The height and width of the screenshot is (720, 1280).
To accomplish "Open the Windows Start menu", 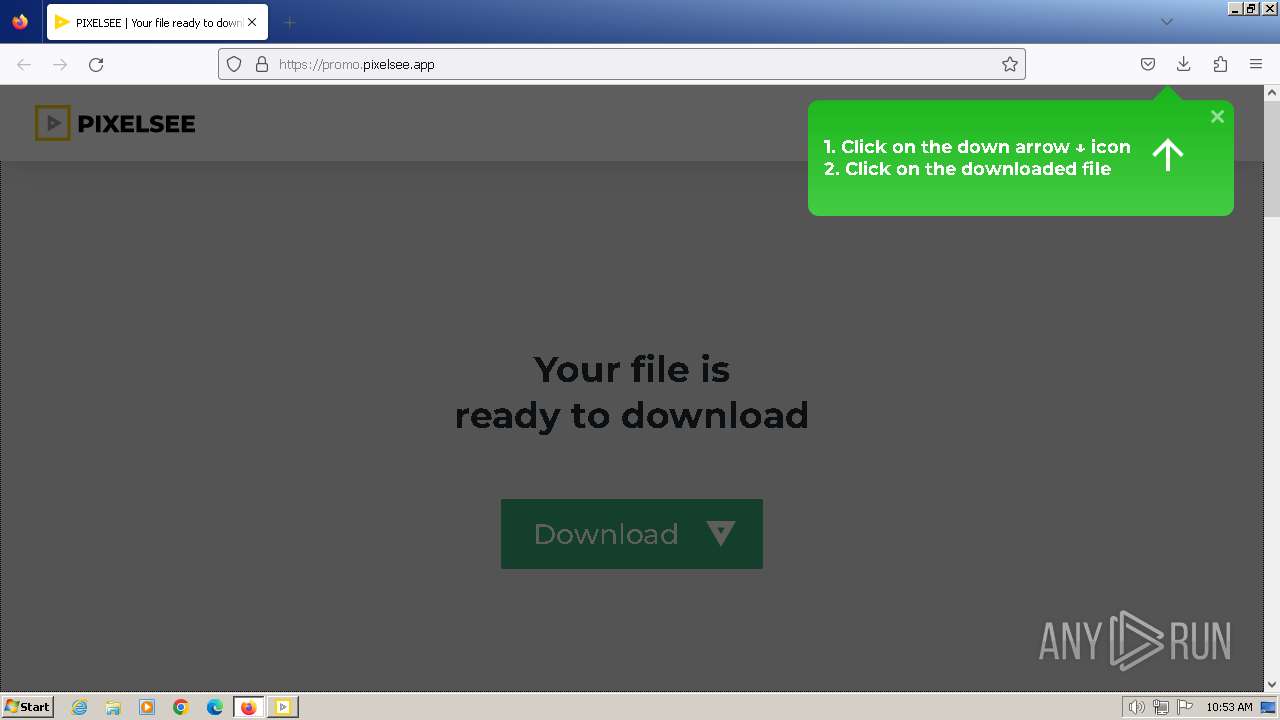I will coord(27,707).
